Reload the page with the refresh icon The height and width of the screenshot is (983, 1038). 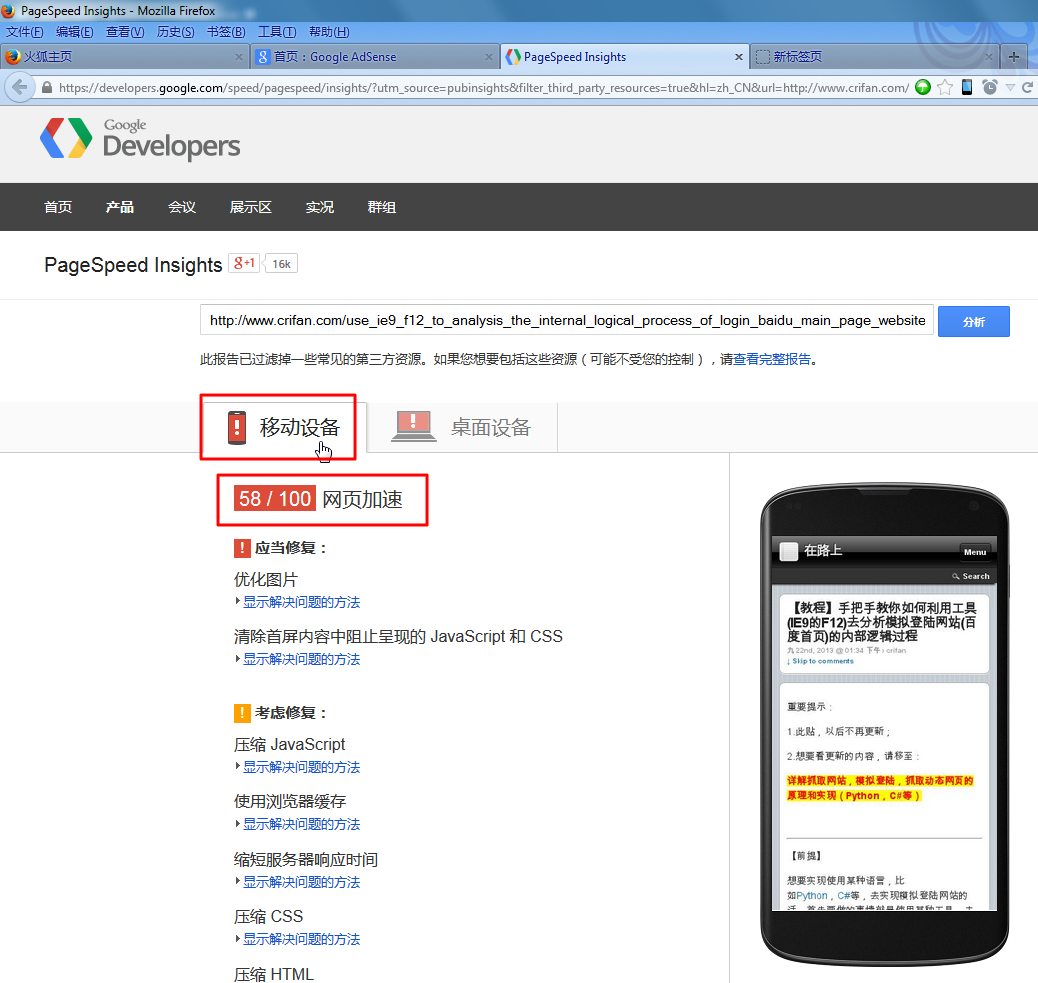[x=1027, y=87]
